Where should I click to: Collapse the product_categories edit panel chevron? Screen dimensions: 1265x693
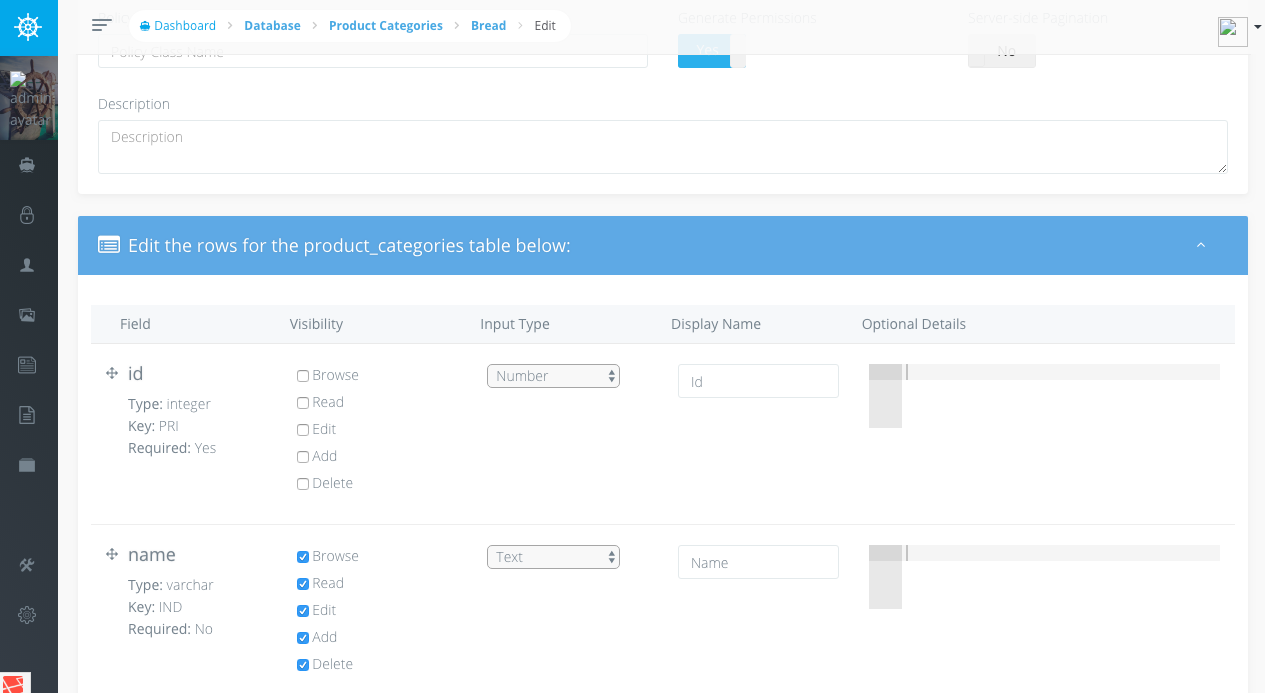(x=1201, y=244)
